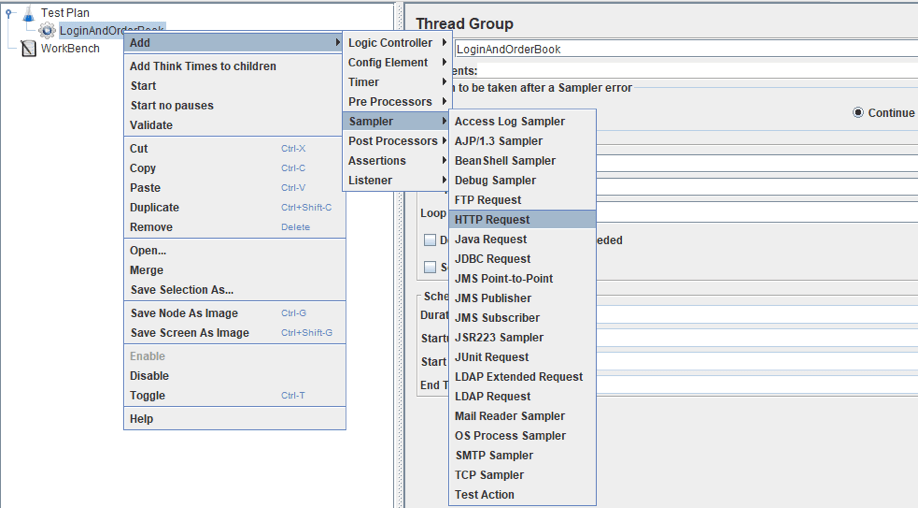Expand the Pre Processors submenu

pyautogui.click(x=396, y=102)
